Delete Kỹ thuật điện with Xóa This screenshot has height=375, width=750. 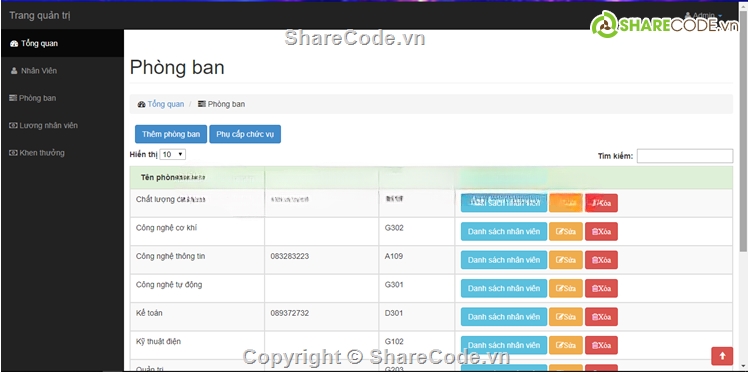coord(601,345)
